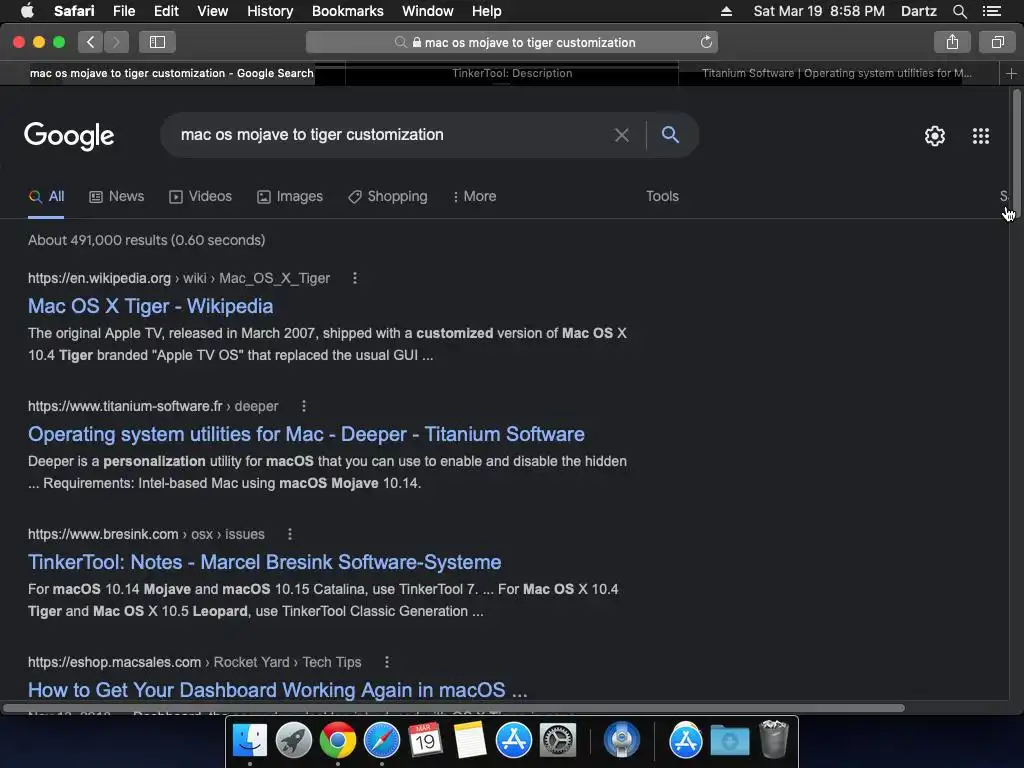Show all tabs overview button
This screenshot has height=768, width=1024.
(x=997, y=42)
